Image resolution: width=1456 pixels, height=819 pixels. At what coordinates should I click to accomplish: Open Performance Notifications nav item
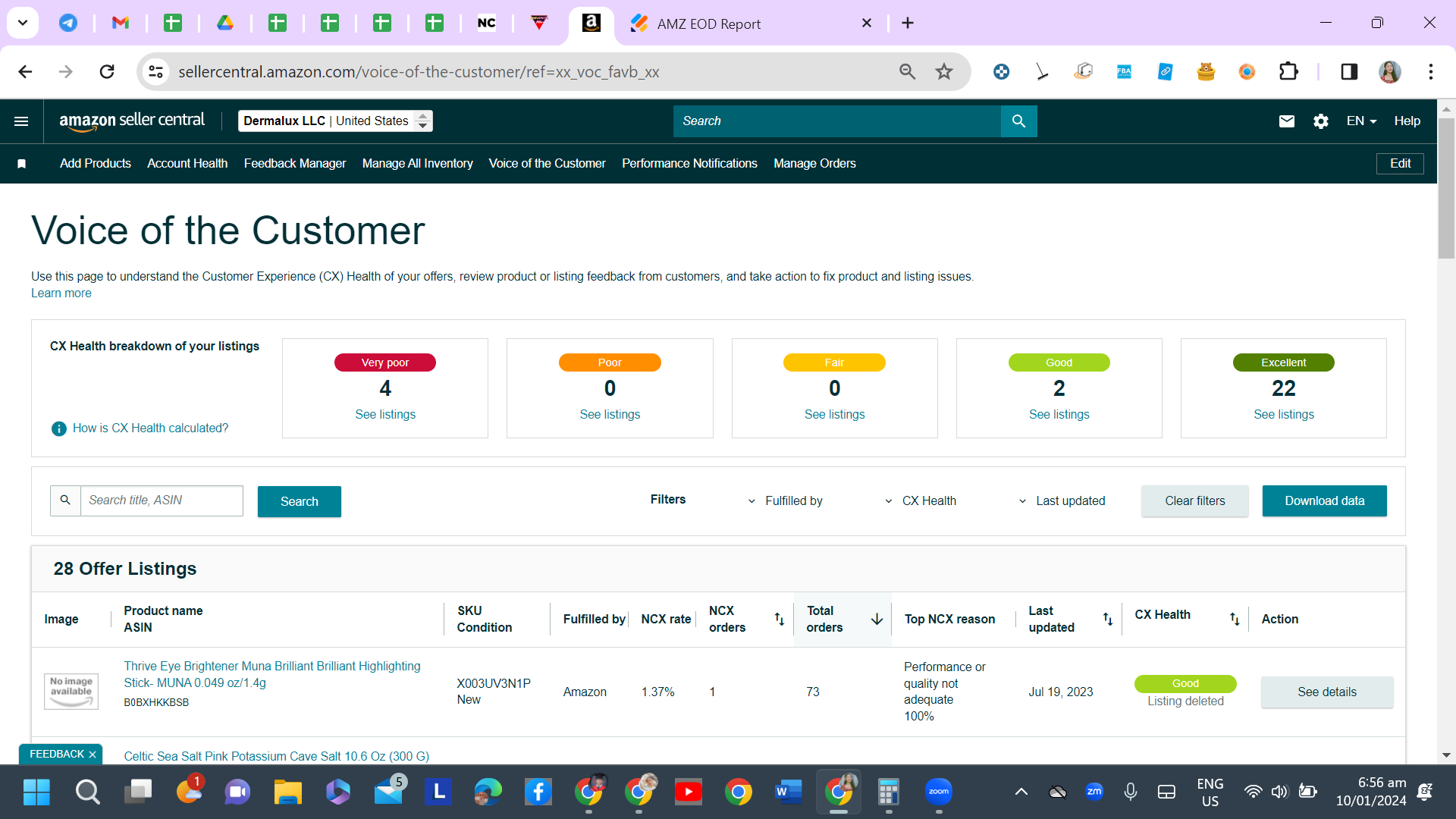690,164
